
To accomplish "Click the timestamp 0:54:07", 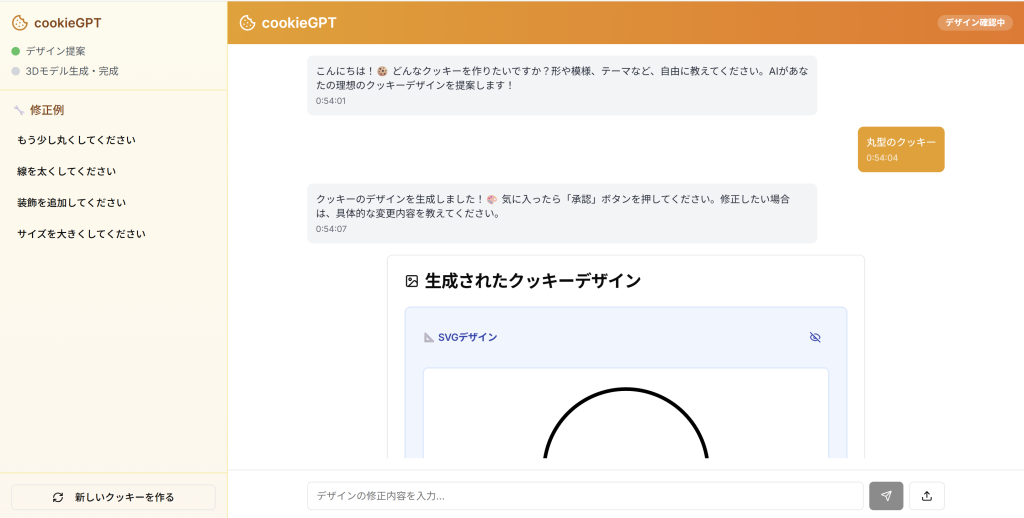I will pos(331,229).
